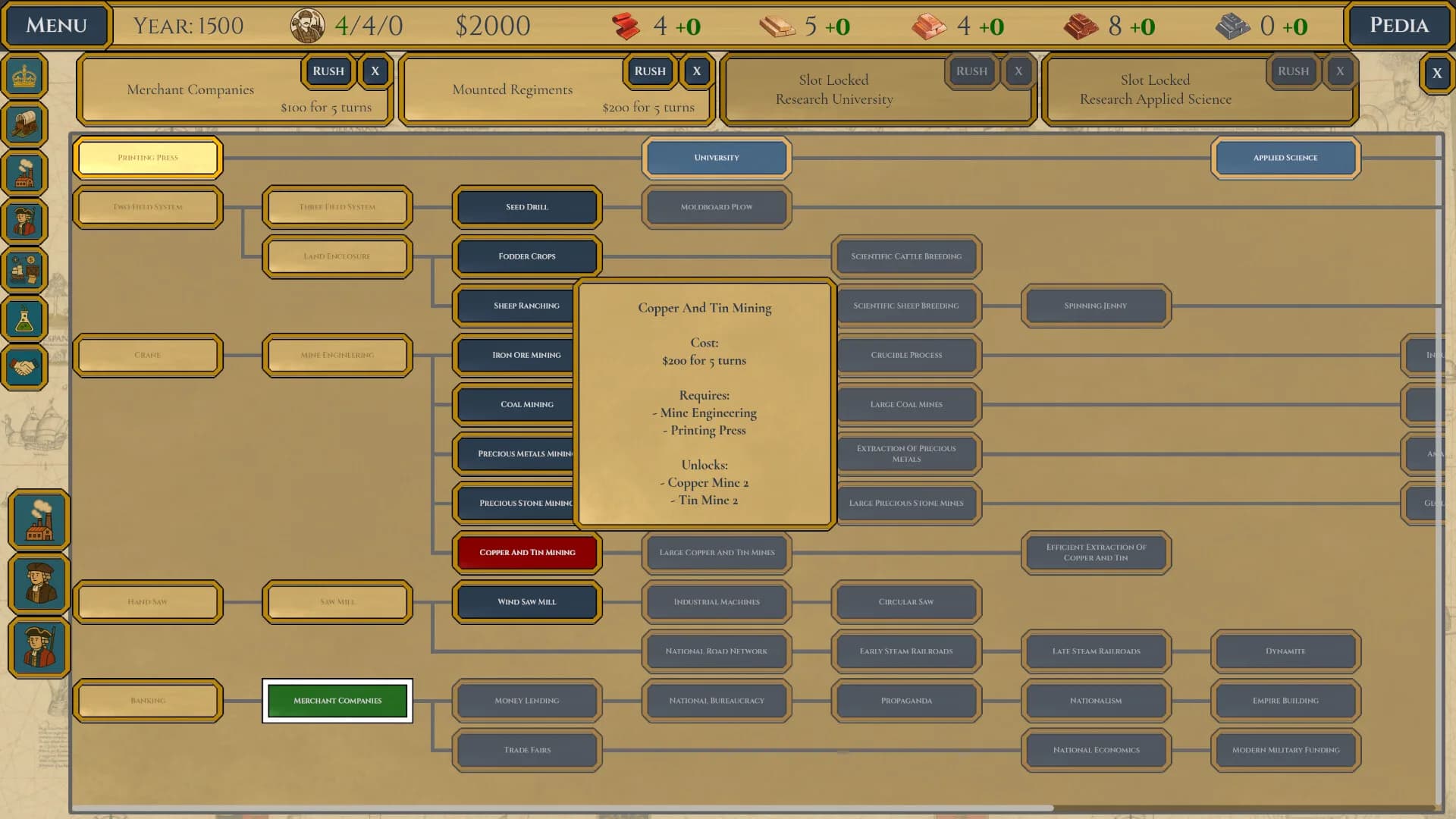
Task: Close the technology tree panel
Action: coord(1436,74)
